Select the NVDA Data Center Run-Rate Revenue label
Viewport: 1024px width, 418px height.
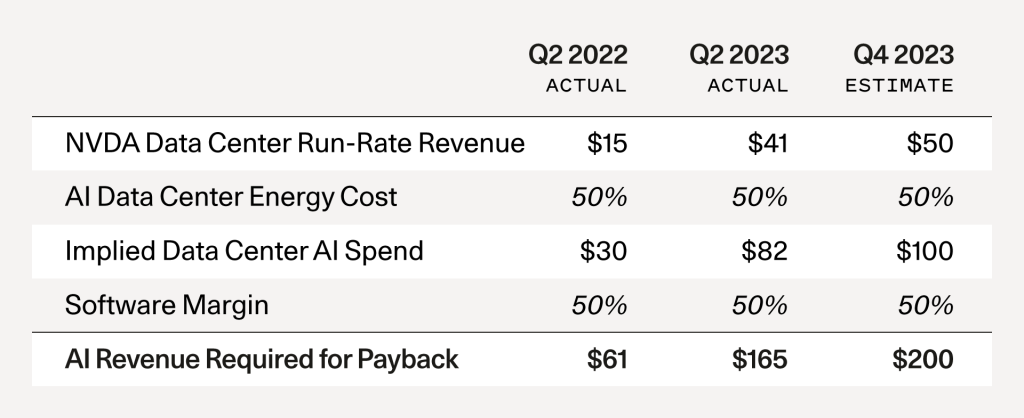295,143
